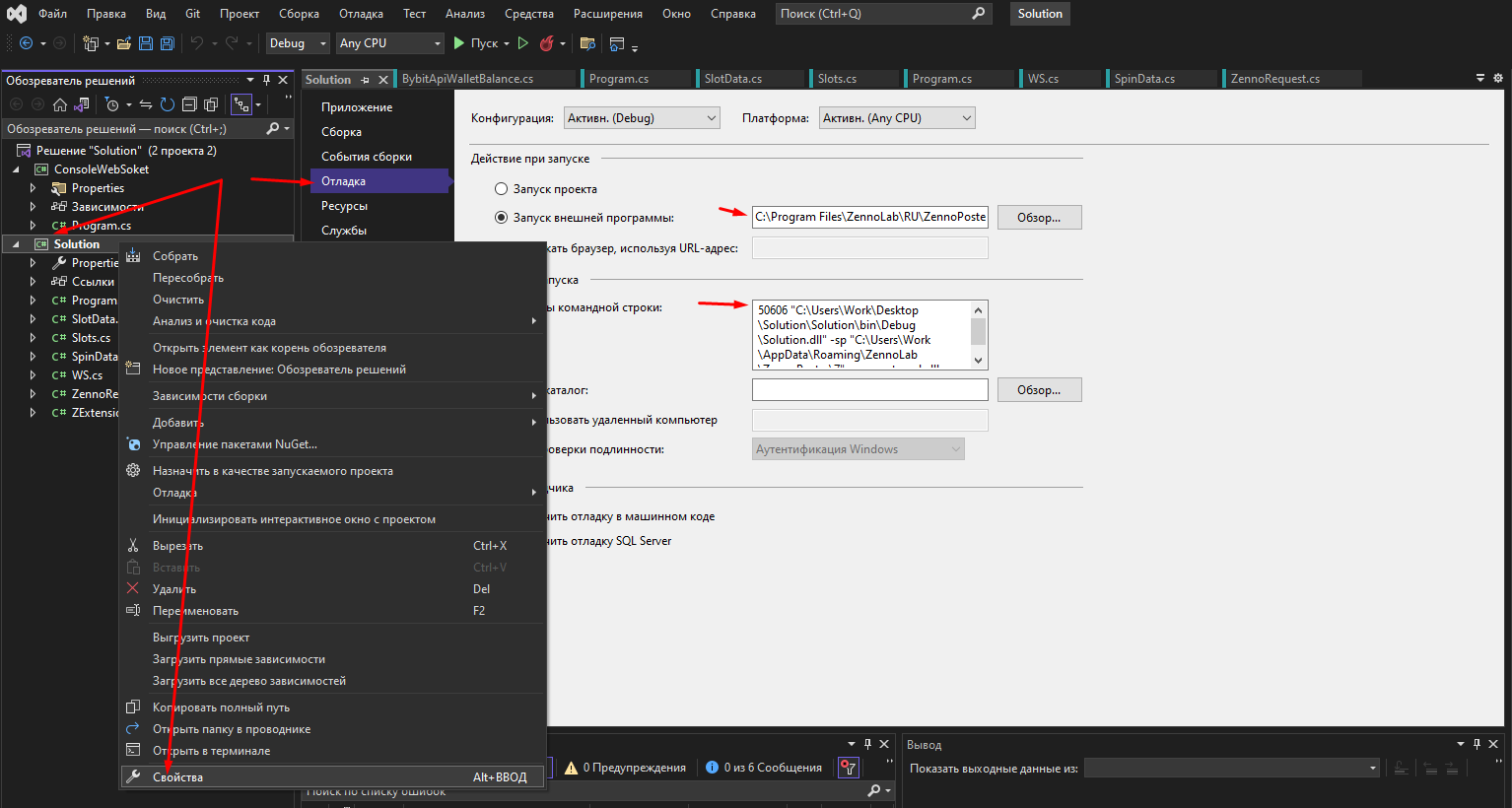
Task: Click the sync with active document icon
Action: pos(146,104)
